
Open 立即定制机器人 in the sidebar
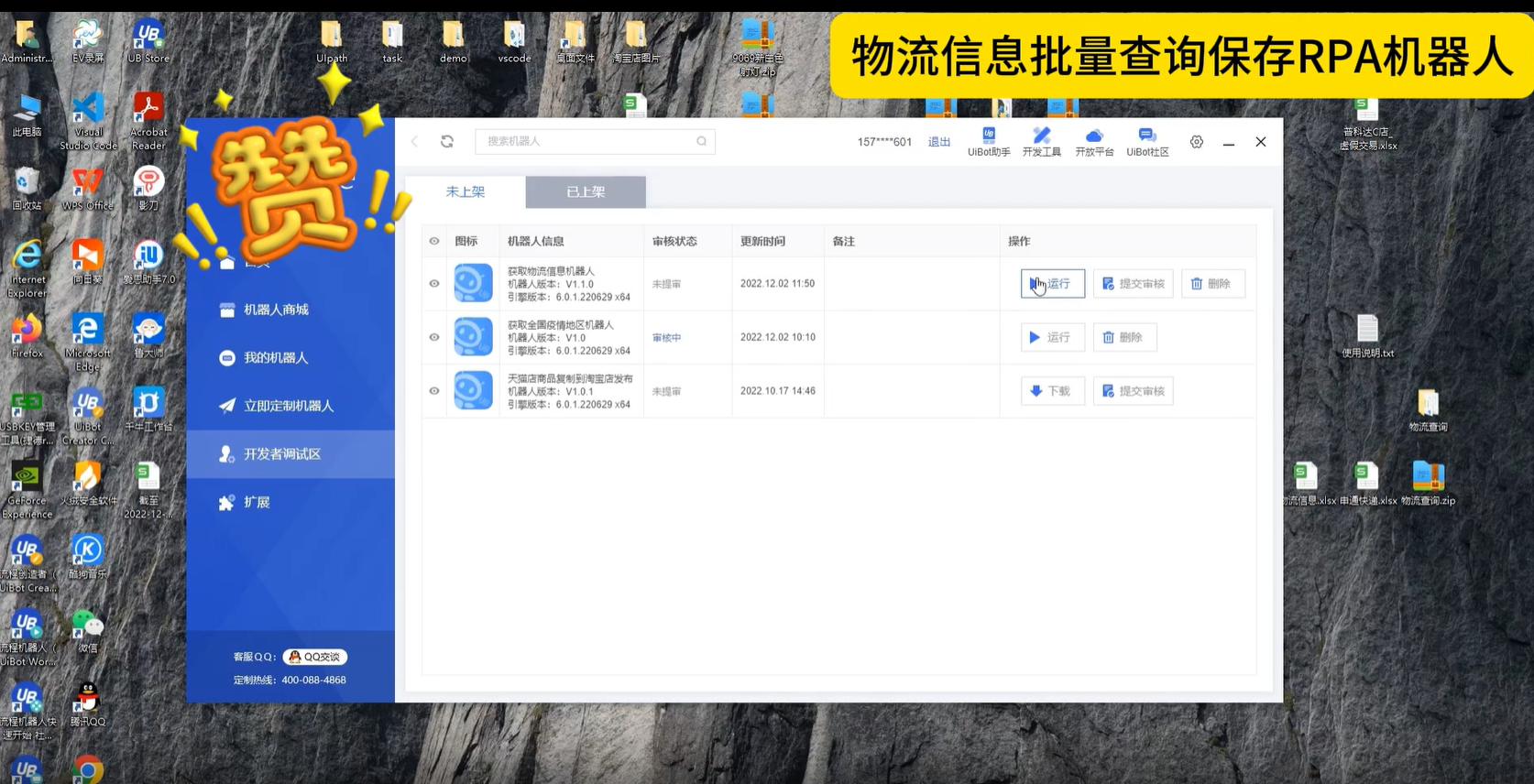pos(290,406)
